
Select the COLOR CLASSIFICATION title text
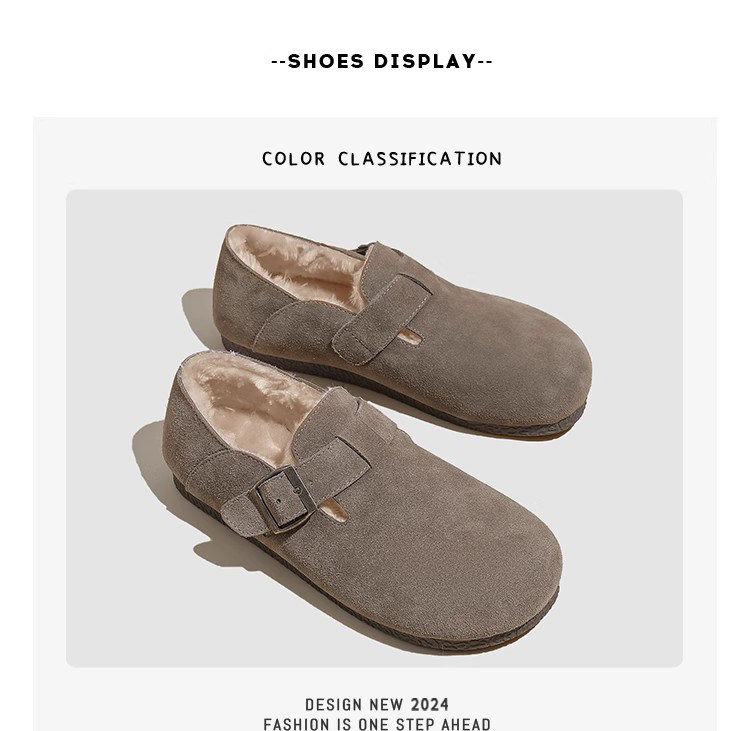pos(382,159)
